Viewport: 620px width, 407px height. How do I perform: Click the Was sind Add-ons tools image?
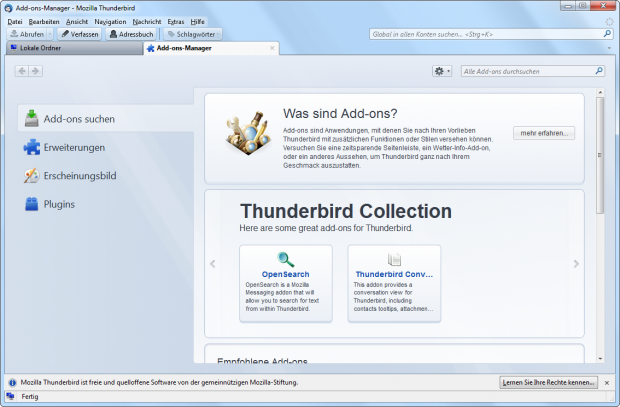[x=248, y=133]
